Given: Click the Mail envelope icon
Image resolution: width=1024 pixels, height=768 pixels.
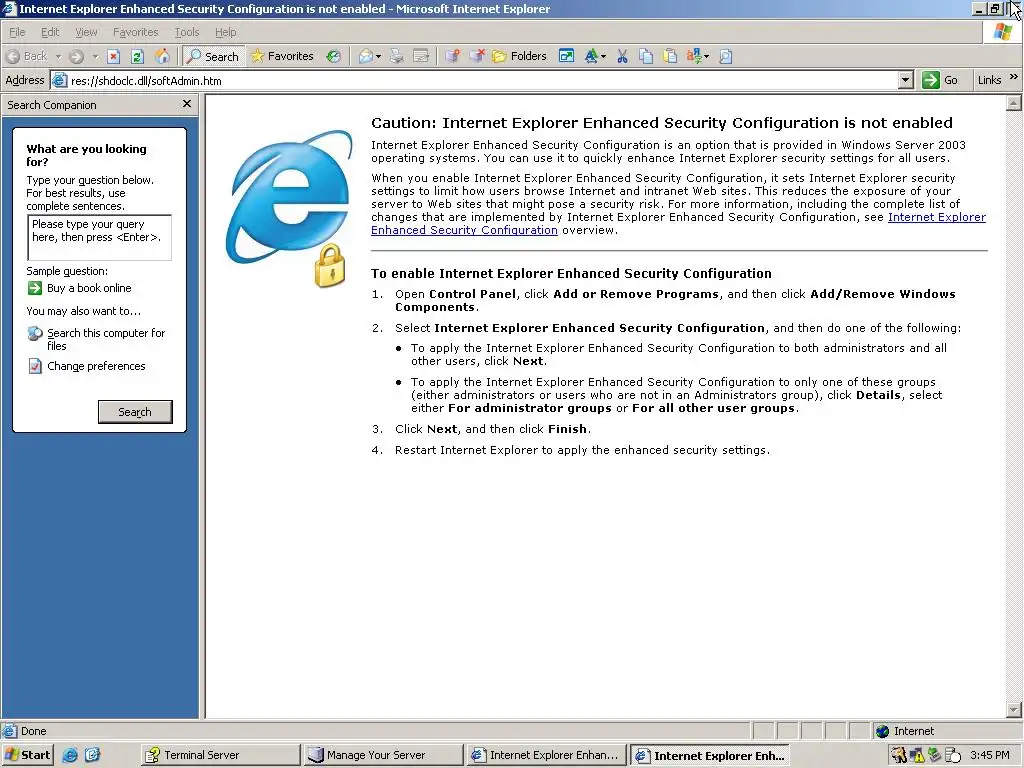Looking at the screenshot, I should pyautogui.click(x=366, y=57).
